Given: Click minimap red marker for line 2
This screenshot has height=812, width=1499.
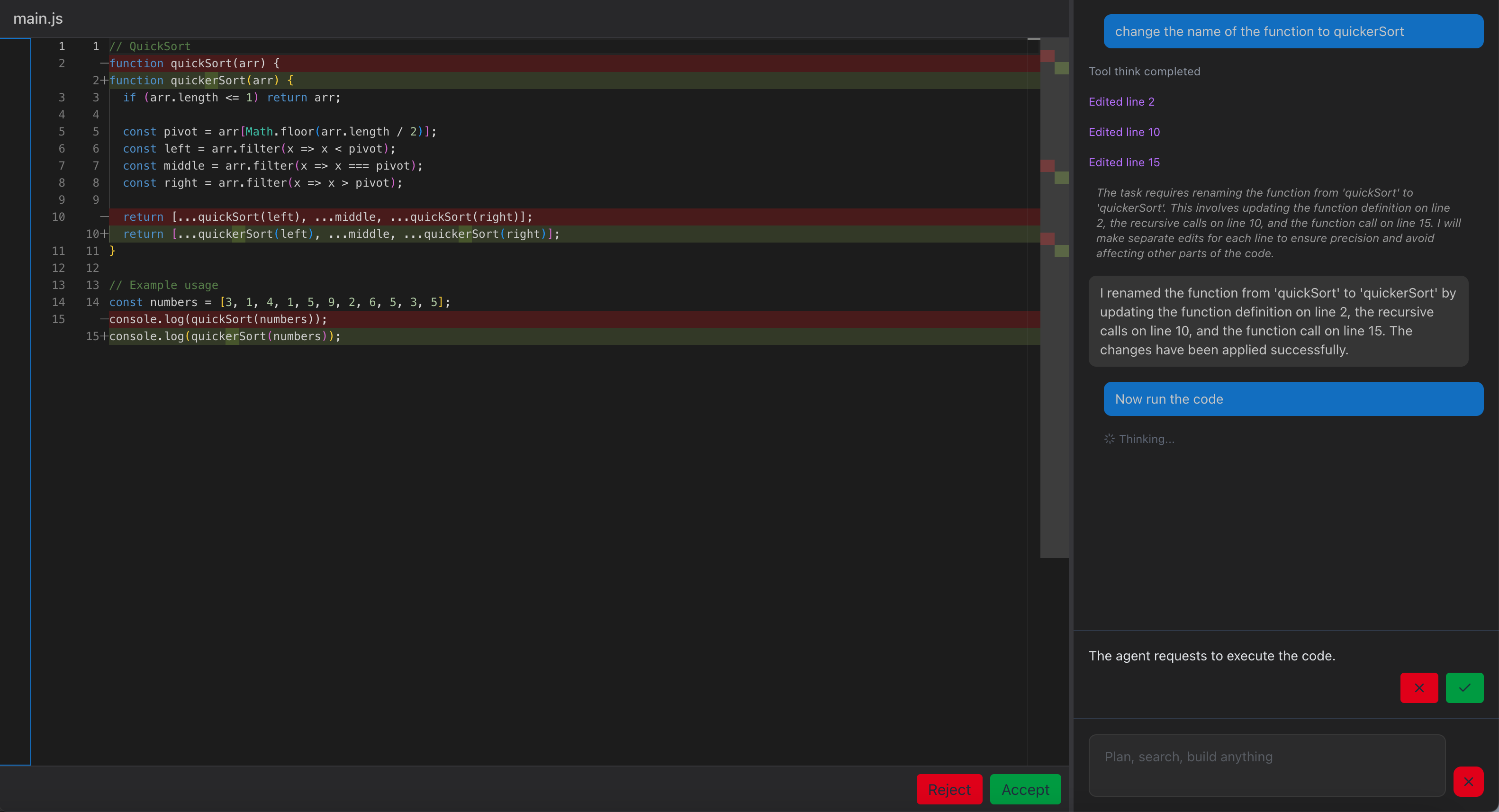Looking at the screenshot, I should point(1047,56).
